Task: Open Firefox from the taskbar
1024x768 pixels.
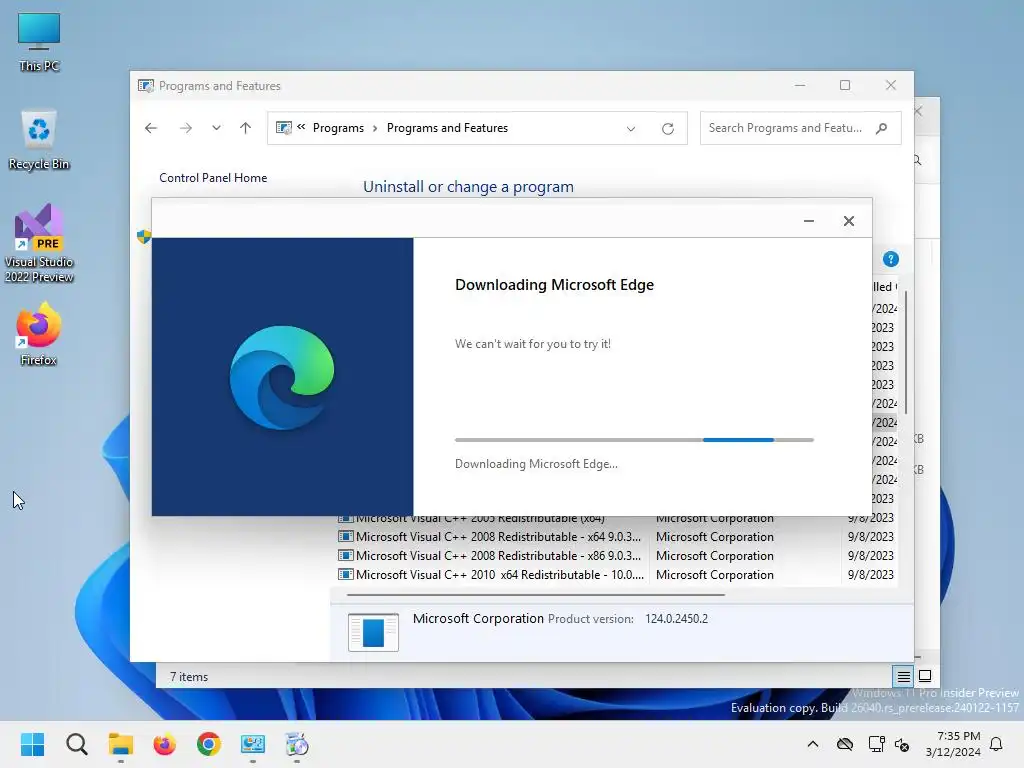Action: coord(165,744)
